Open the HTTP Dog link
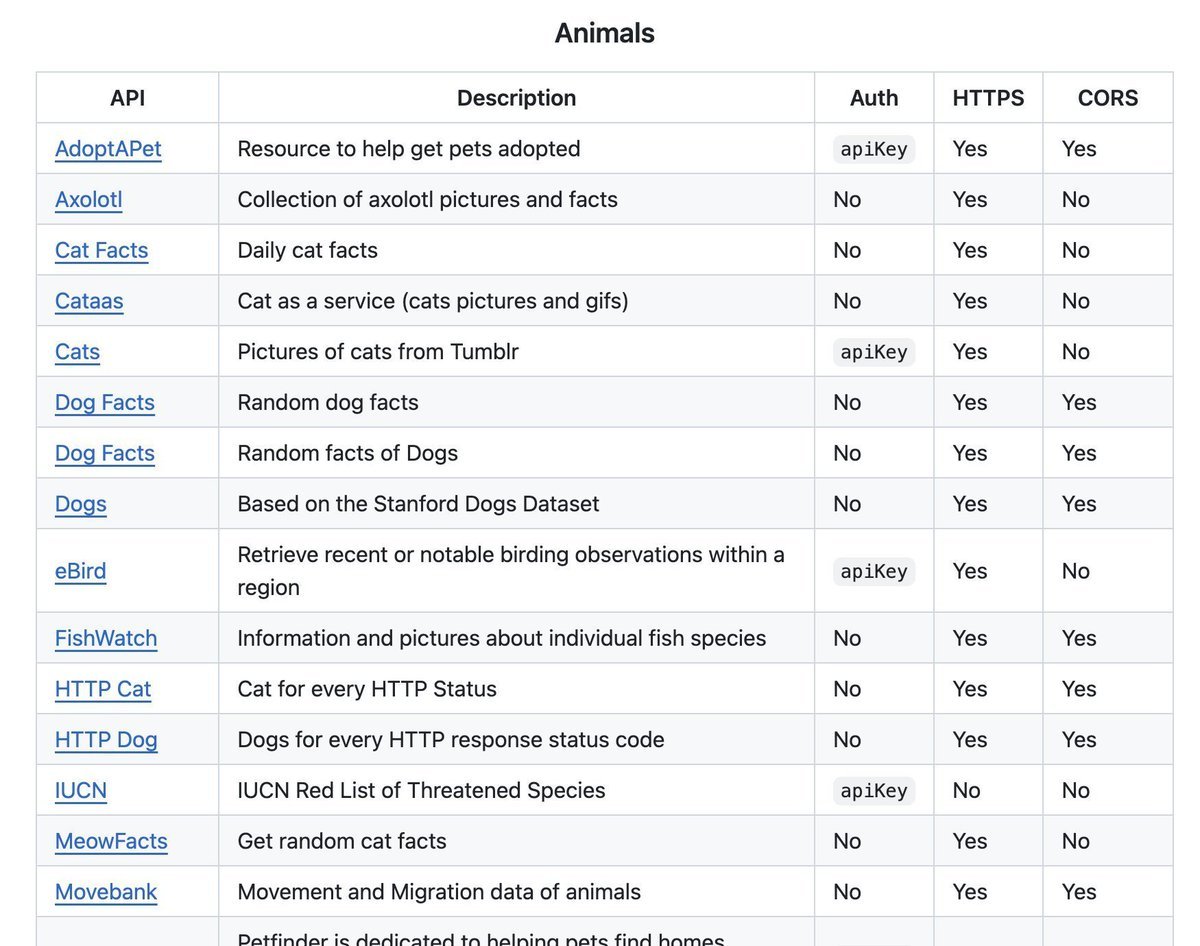The height and width of the screenshot is (946, 1200). click(106, 740)
